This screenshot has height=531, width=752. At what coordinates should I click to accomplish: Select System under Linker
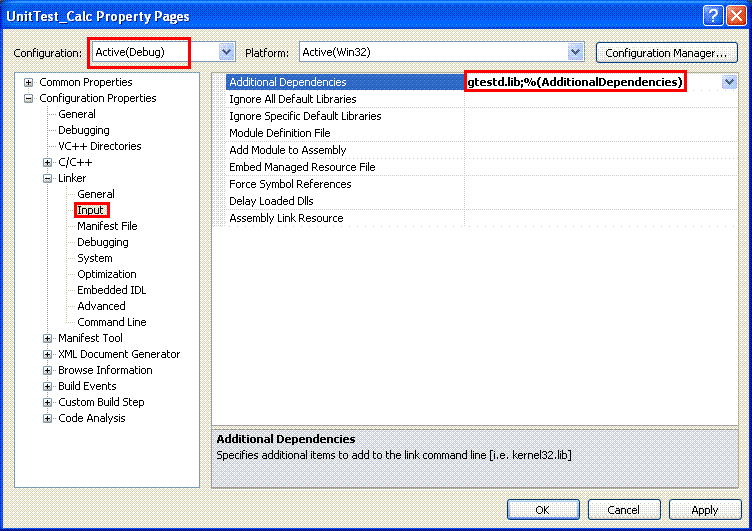coord(95,258)
